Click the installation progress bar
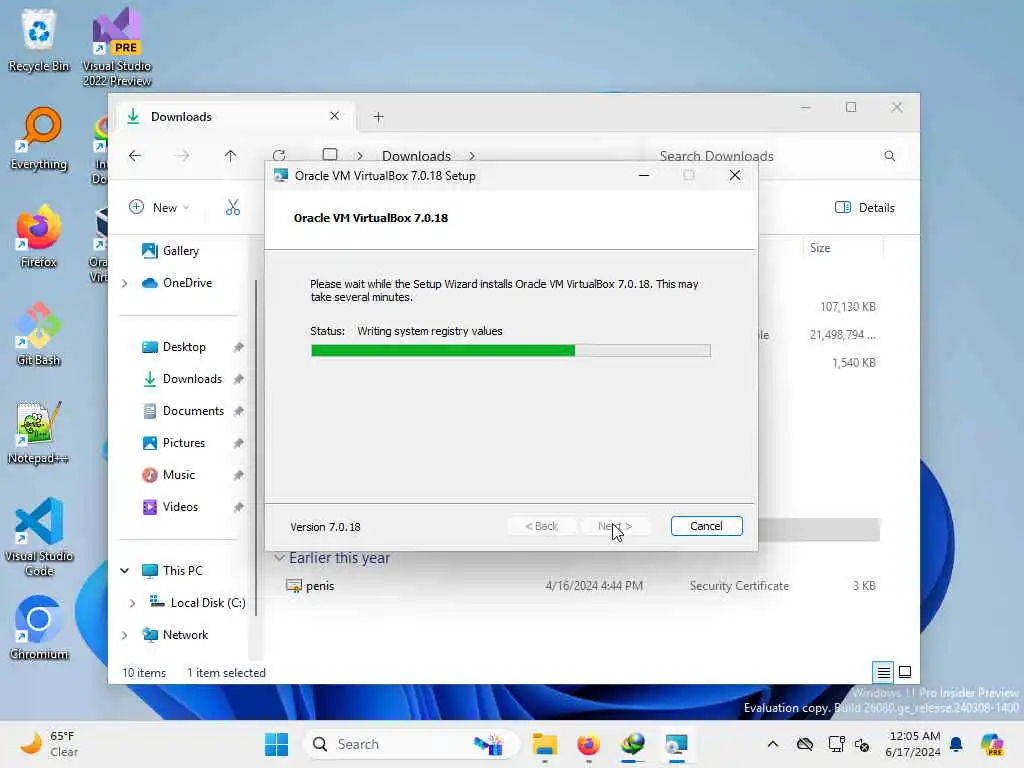 pyautogui.click(x=511, y=351)
